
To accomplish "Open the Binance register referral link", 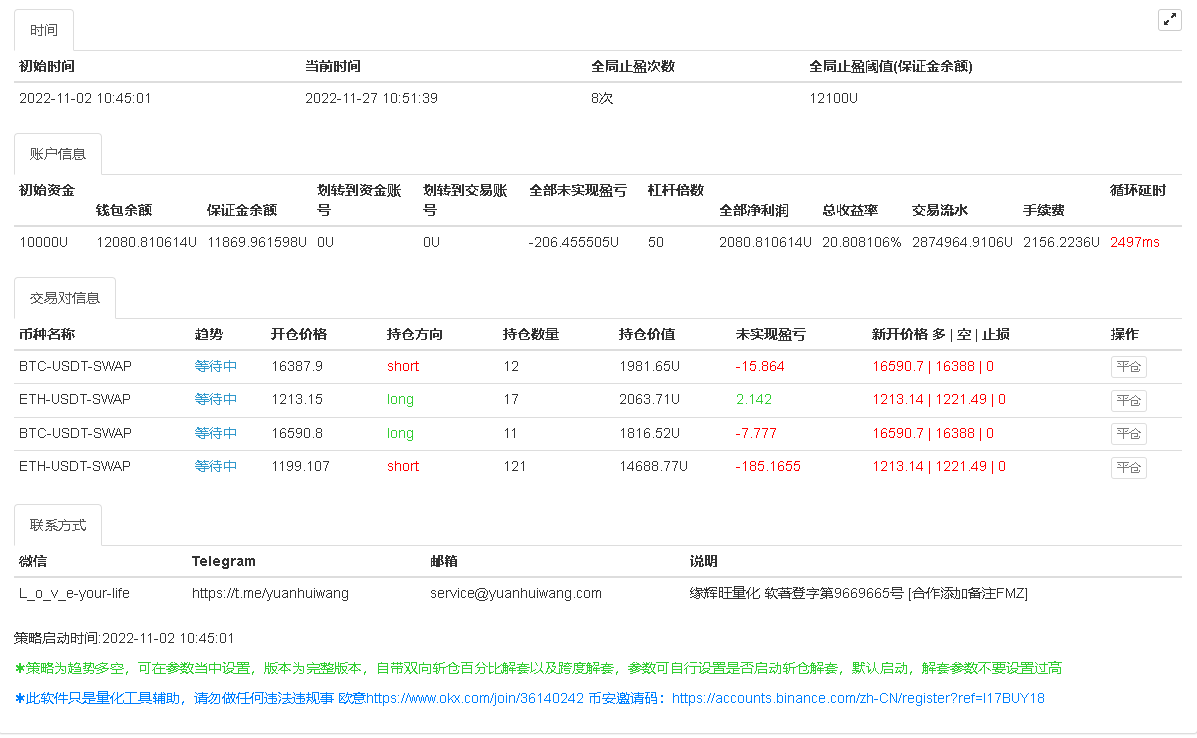I will tap(858, 699).
